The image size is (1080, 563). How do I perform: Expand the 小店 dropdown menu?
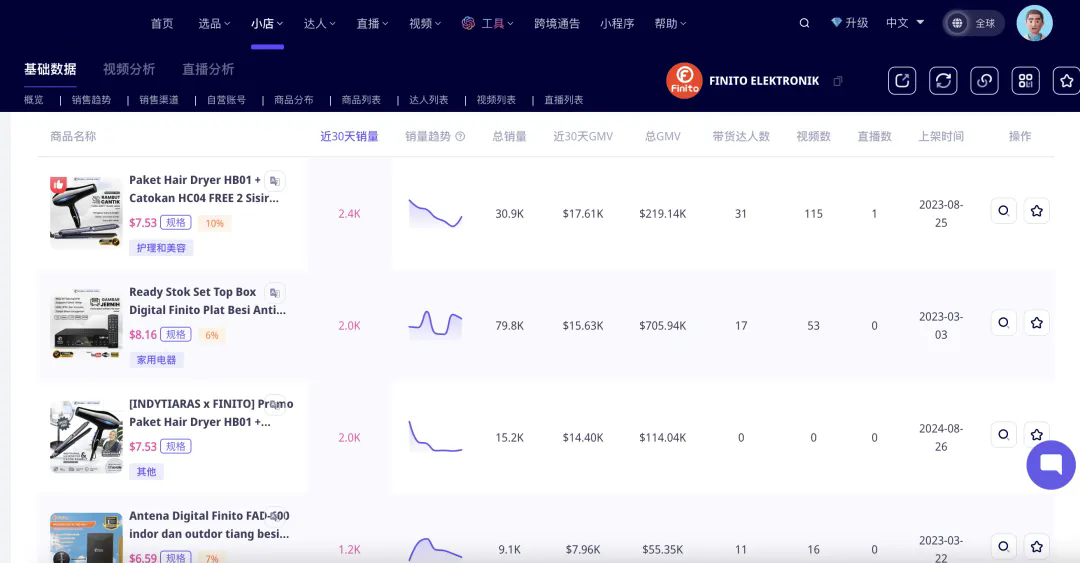click(267, 23)
